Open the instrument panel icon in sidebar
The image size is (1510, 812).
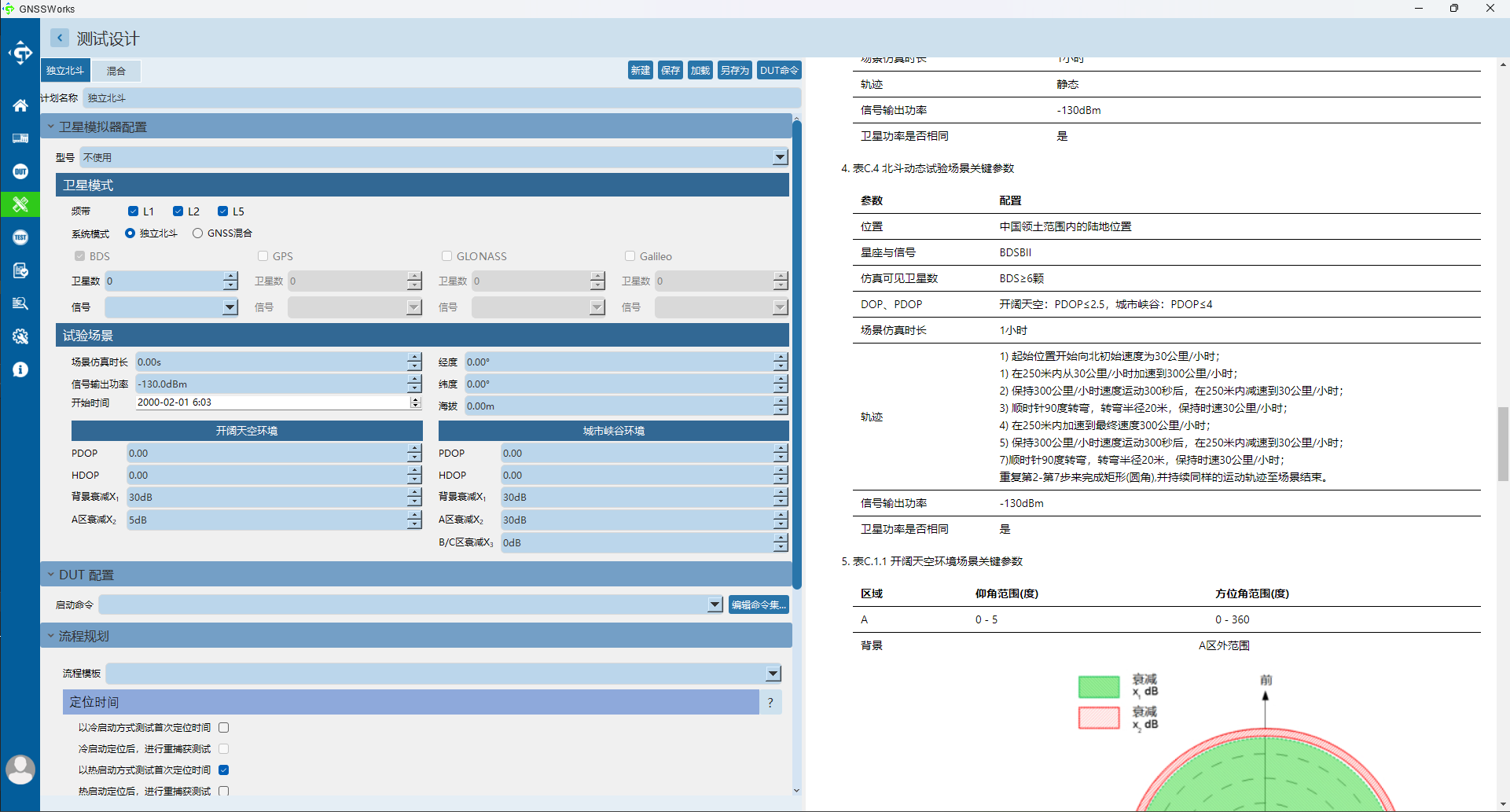point(20,138)
